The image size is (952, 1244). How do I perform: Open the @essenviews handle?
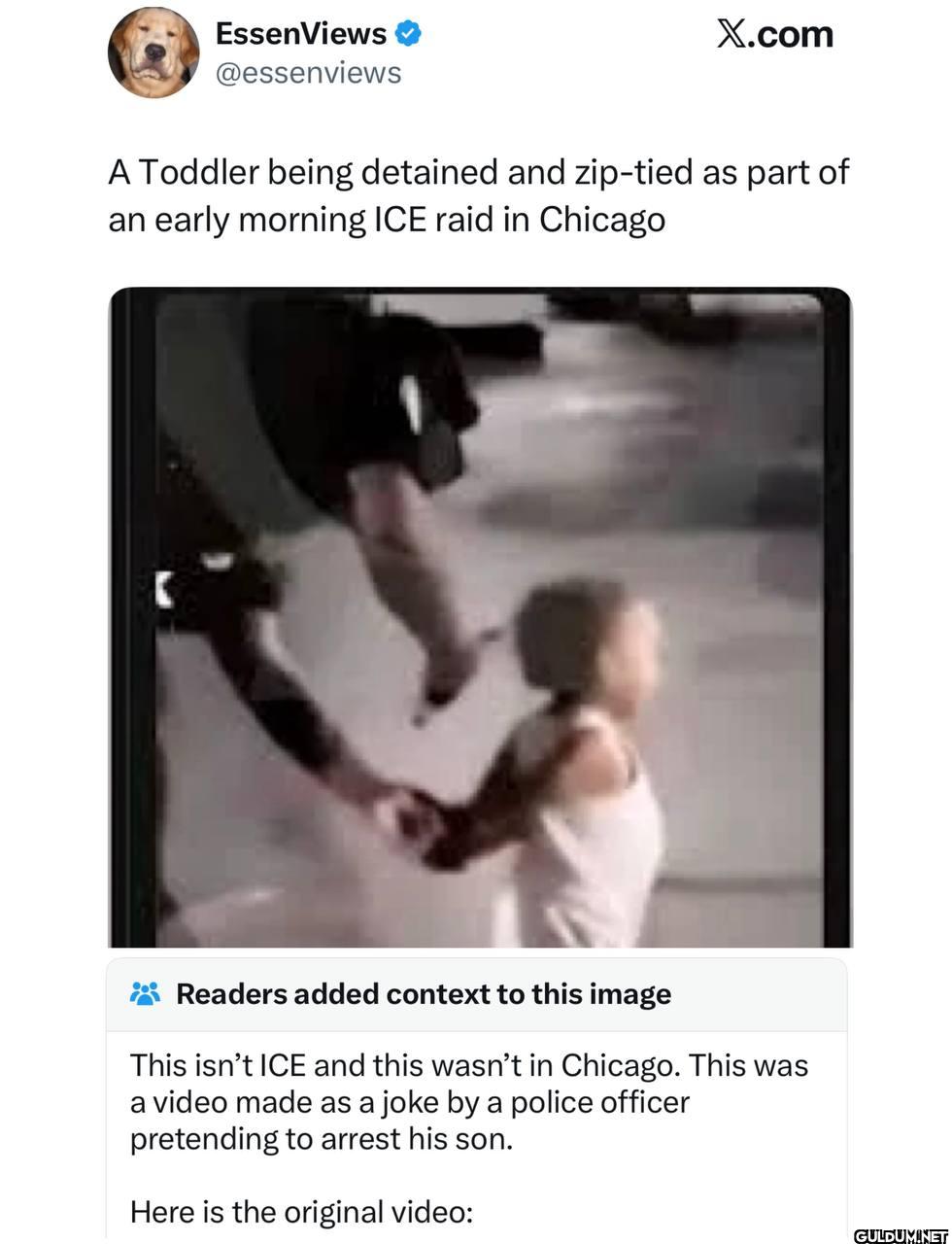coord(308,74)
